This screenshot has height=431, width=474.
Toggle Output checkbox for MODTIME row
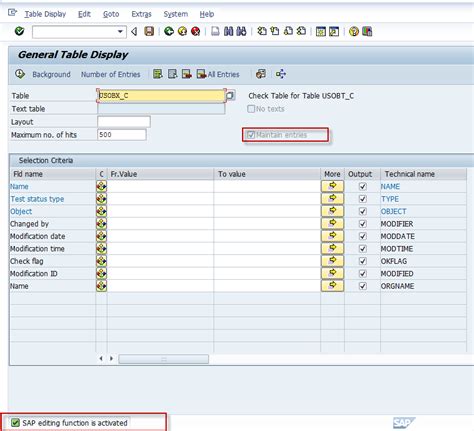click(x=363, y=249)
